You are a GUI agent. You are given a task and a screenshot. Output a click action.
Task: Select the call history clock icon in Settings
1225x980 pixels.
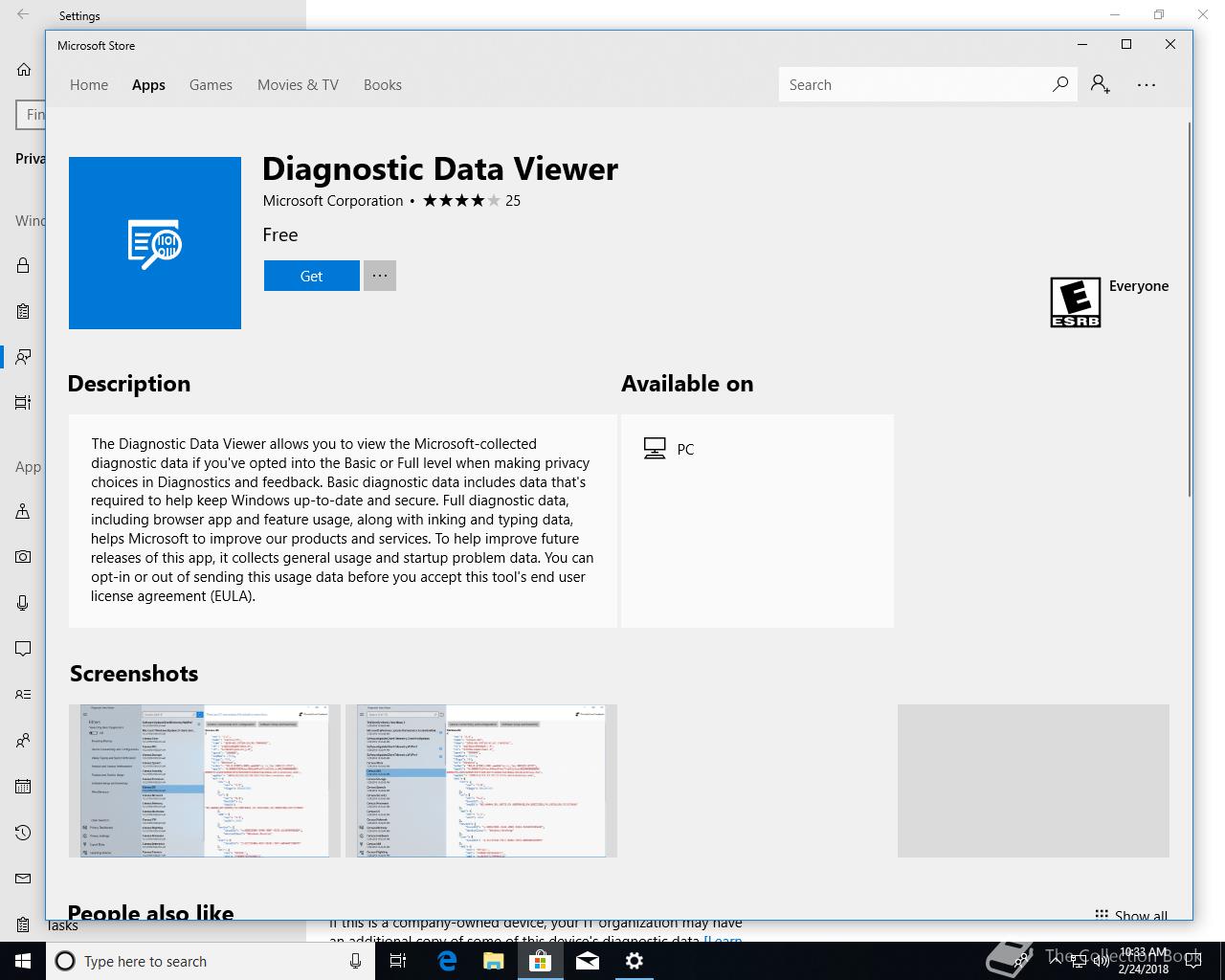coord(23,833)
